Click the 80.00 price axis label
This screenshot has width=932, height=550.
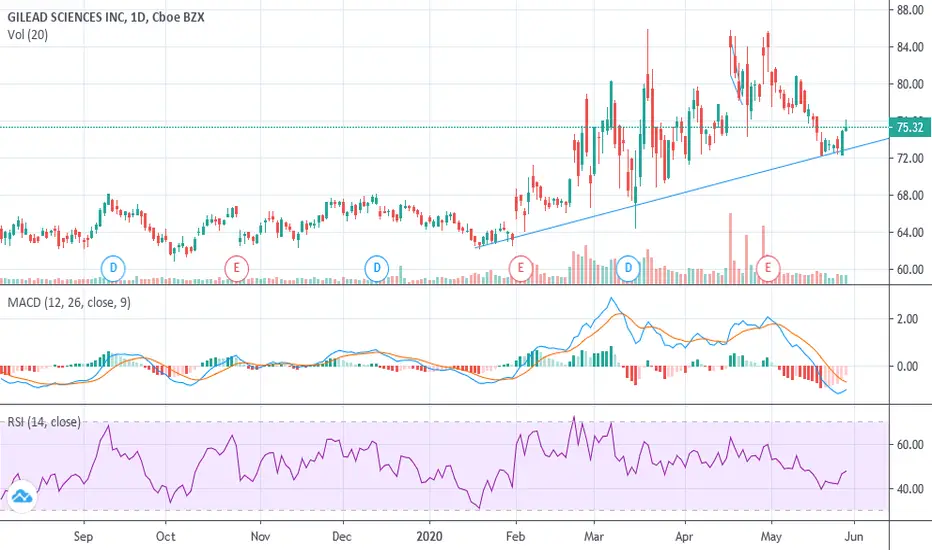[910, 84]
